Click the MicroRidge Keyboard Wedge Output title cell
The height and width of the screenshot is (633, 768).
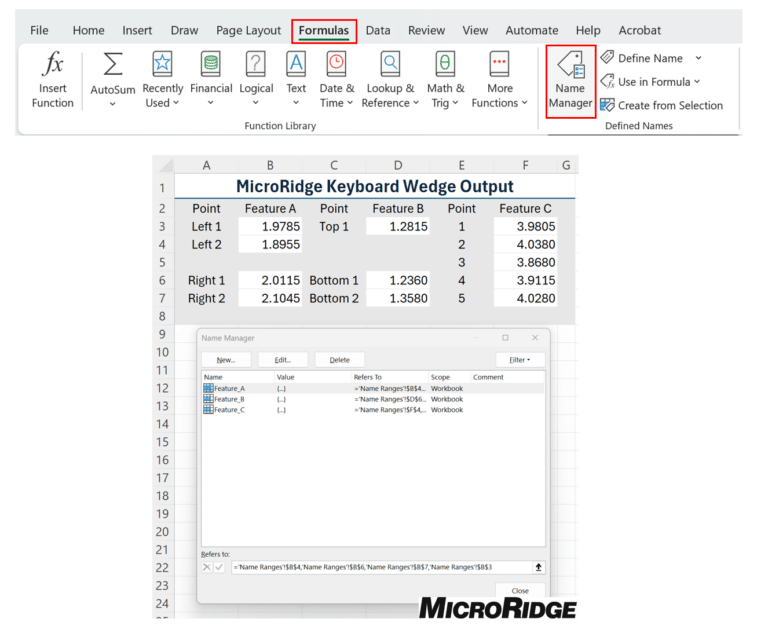375,186
